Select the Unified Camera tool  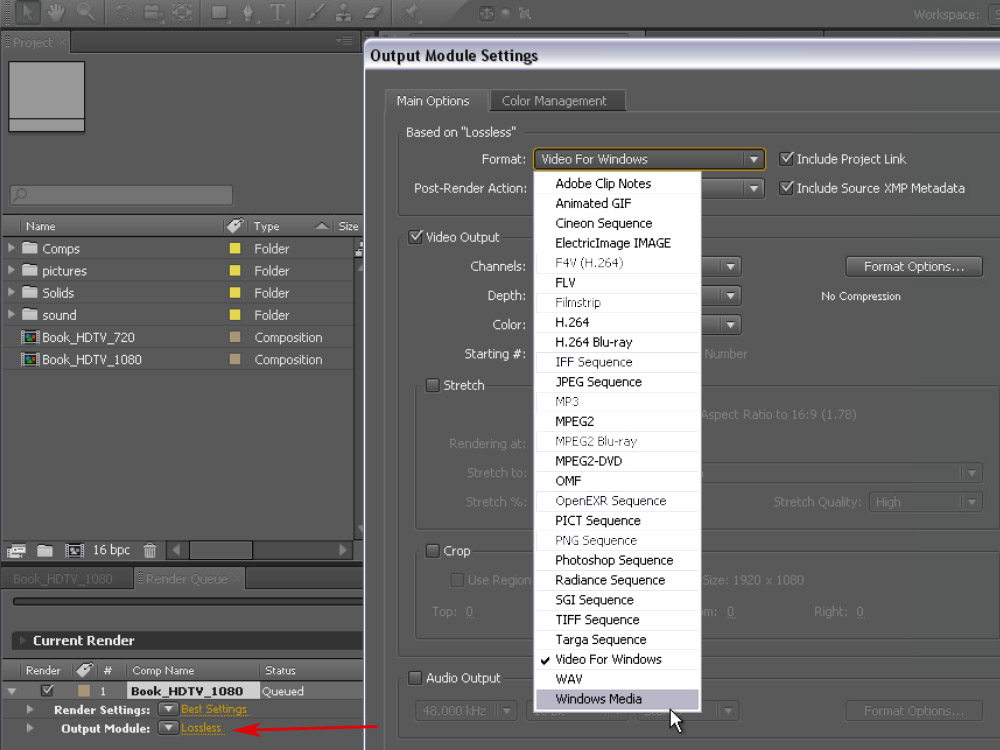coord(153,12)
